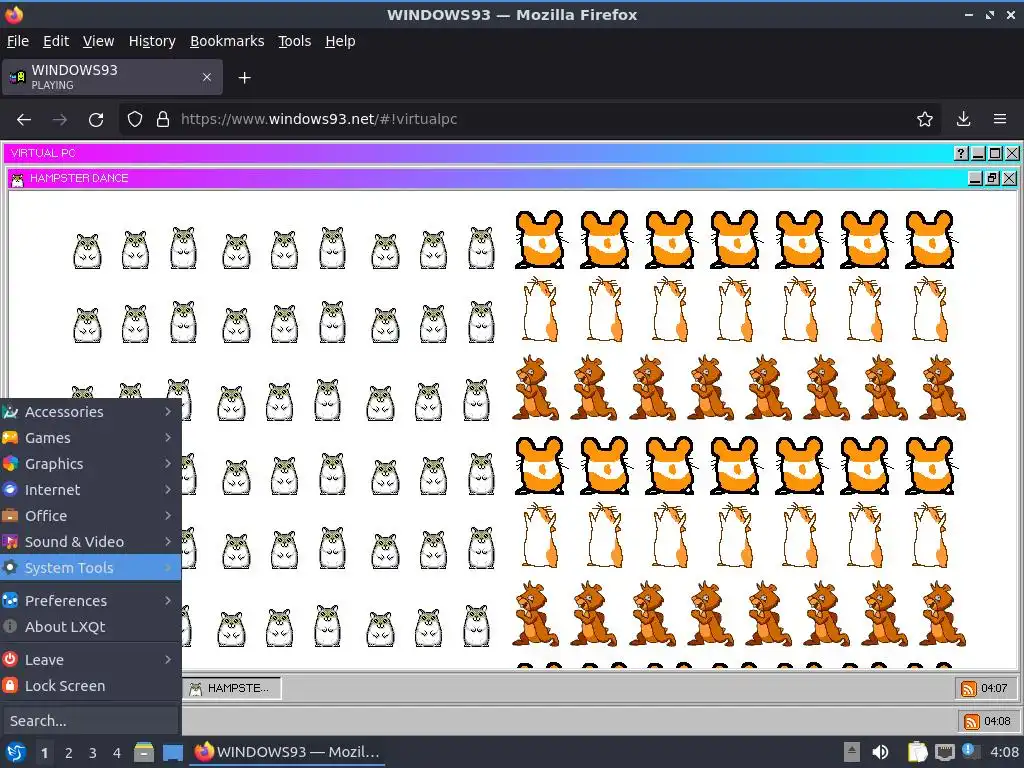Open the file manager panel icon
The image size is (1024, 768).
(x=144, y=752)
